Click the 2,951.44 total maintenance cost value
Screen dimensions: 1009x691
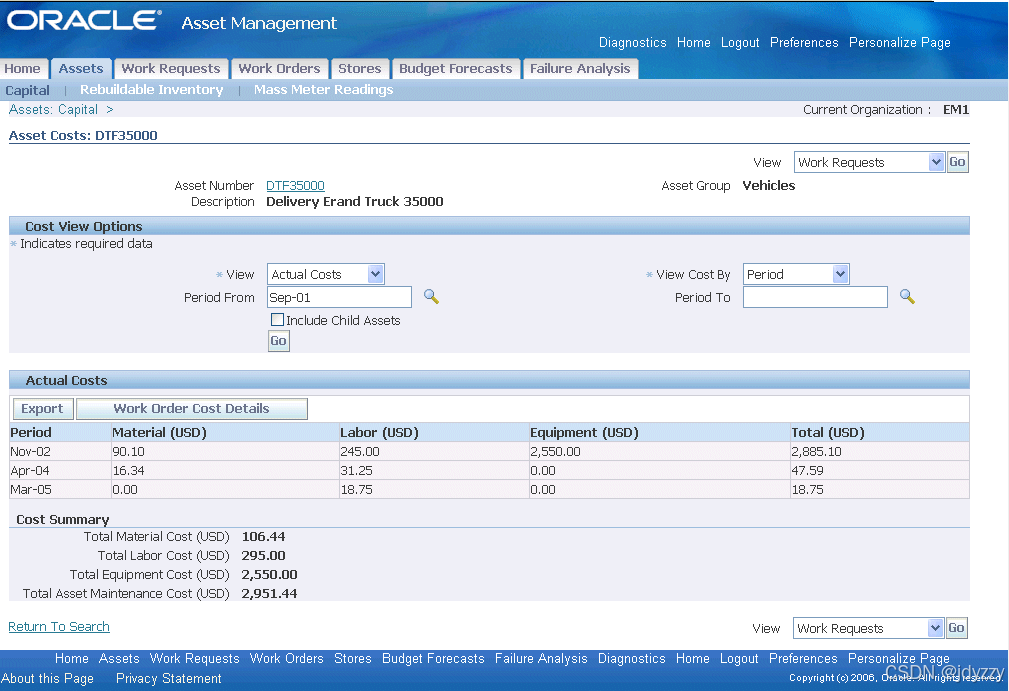point(269,593)
